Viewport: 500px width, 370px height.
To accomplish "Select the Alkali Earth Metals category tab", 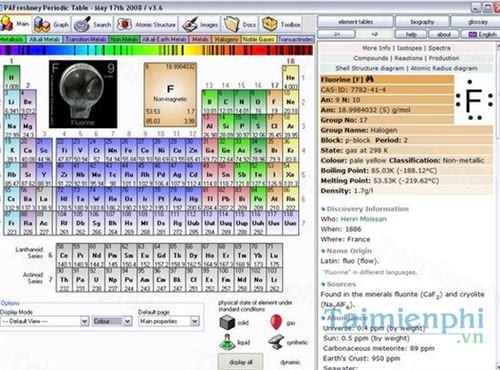I will (x=164, y=39).
